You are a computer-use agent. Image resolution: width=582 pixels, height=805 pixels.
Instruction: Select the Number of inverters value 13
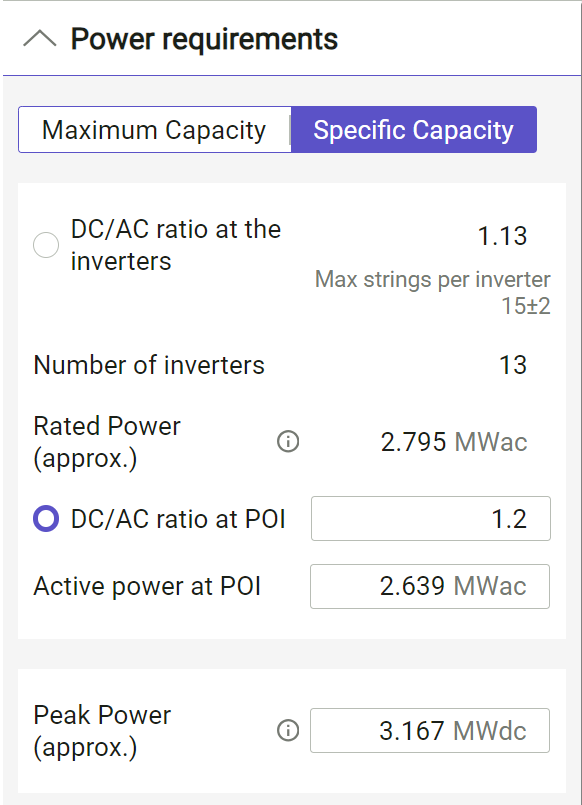(512, 365)
